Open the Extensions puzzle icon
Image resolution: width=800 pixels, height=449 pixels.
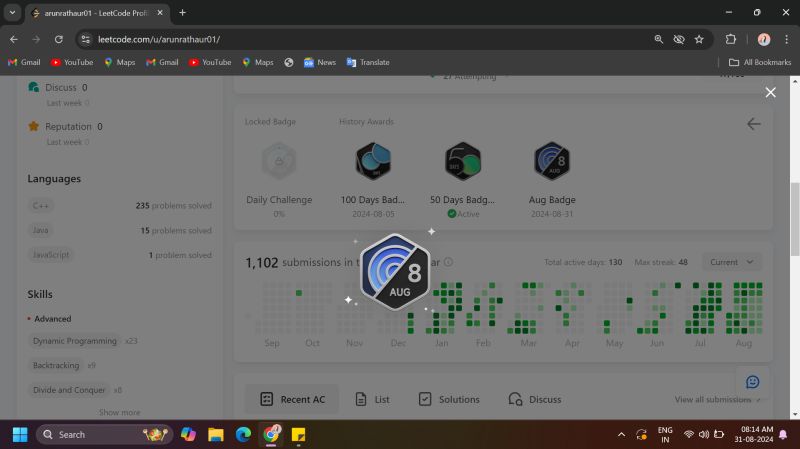[731, 39]
